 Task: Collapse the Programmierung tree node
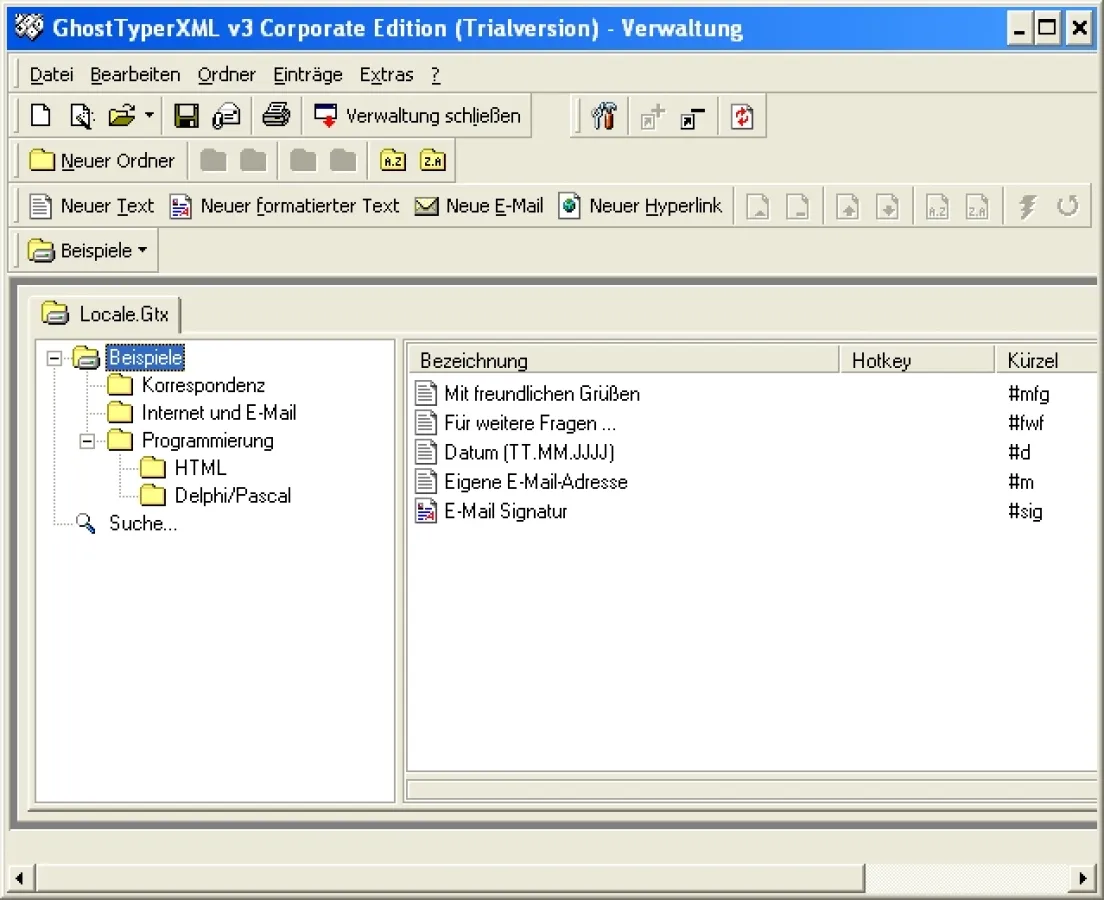(x=87, y=441)
